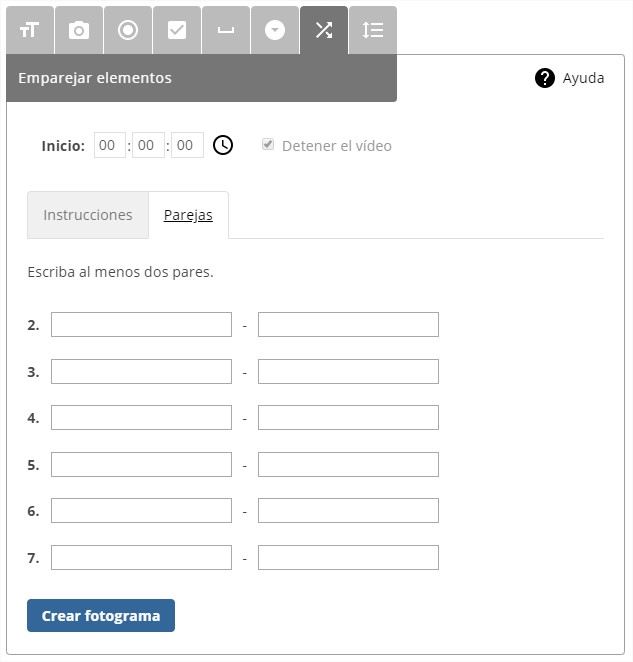The height and width of the screenshot is (662, 633).
Task: Select the sort-elements ordering icon
Action: (x=372, y=30)
